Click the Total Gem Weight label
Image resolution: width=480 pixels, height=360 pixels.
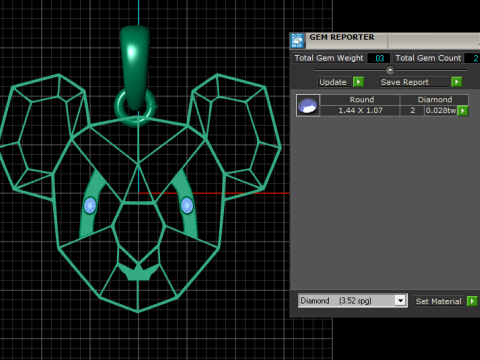point(329,58)
